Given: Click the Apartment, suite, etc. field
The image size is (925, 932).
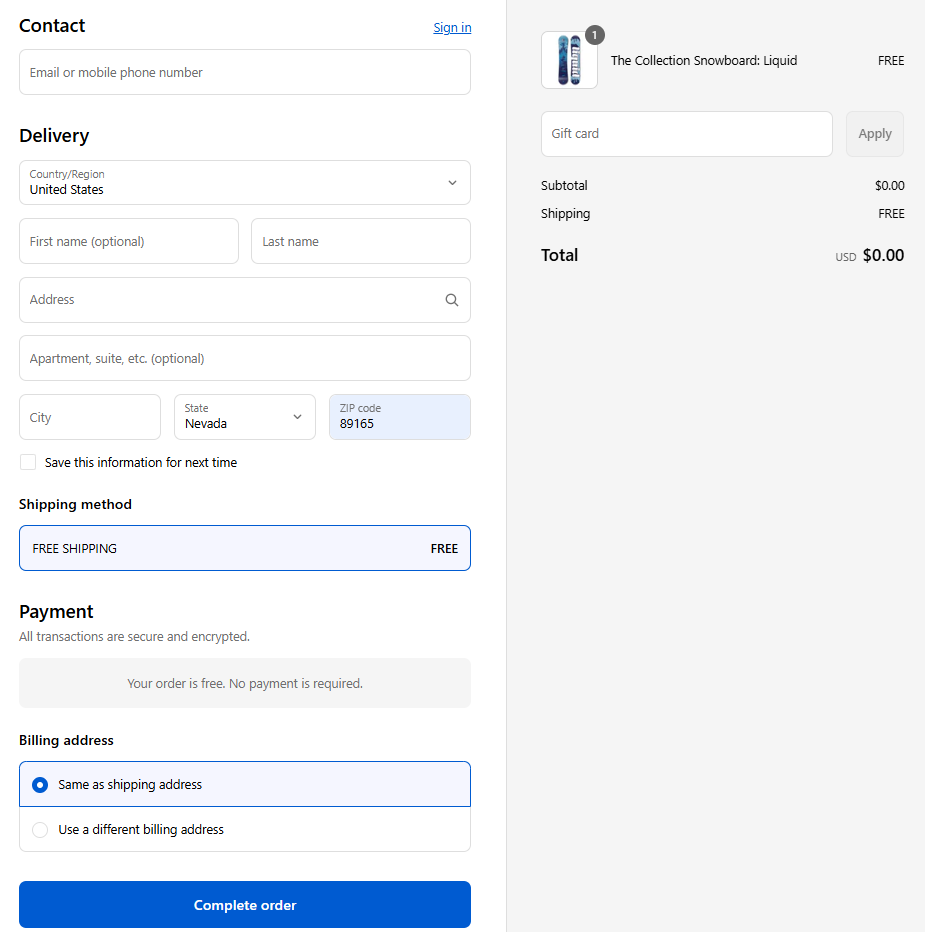Looking at the screenshot, I should click(x=244, y=358).
